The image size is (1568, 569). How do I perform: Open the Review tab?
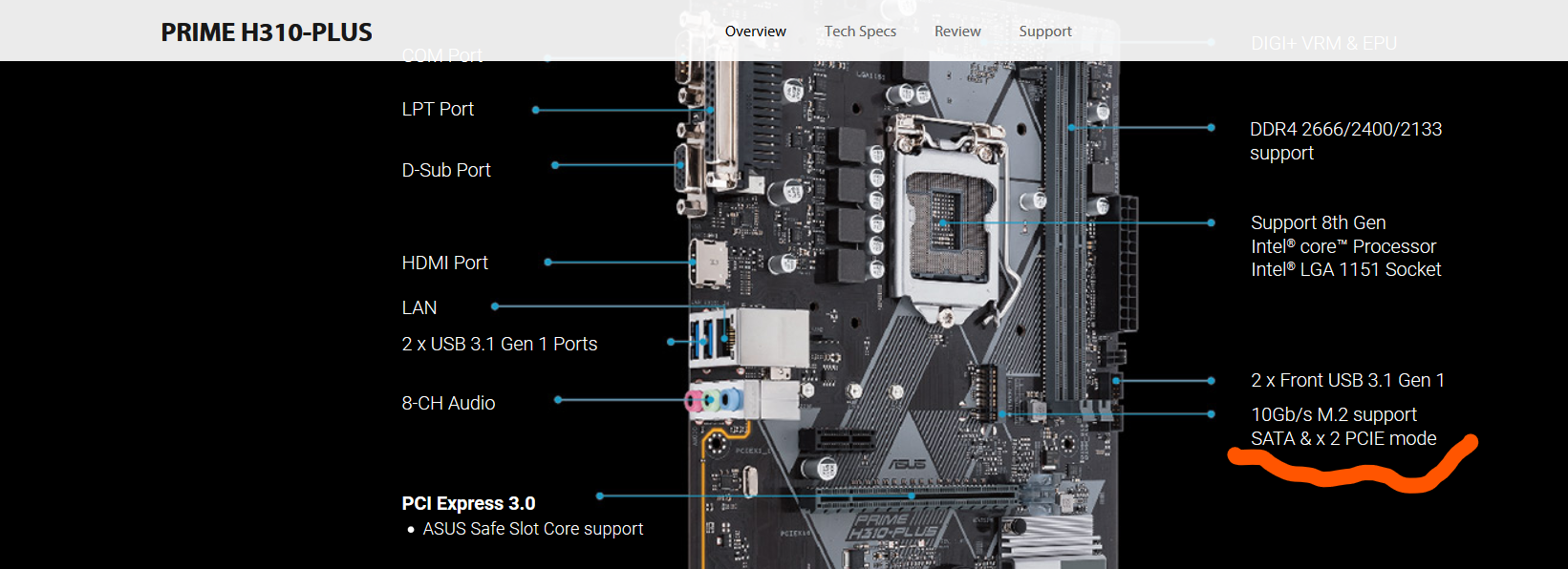[957, 32]
